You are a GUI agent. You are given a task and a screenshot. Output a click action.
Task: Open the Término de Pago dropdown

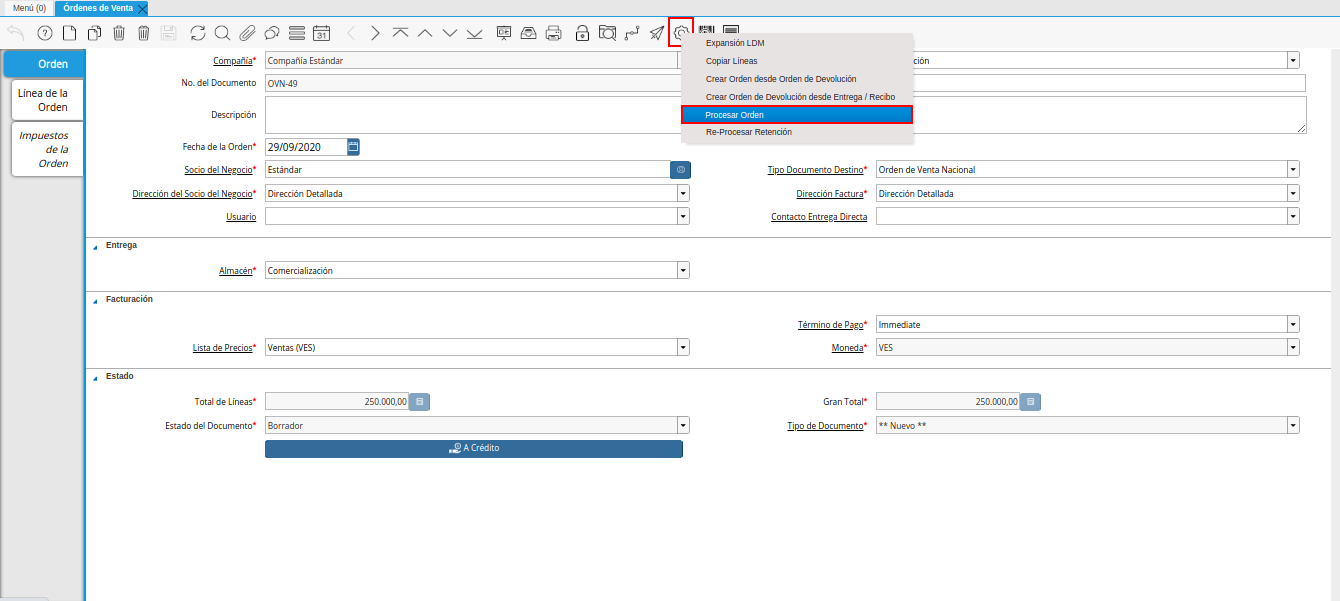pos(1293,325)
